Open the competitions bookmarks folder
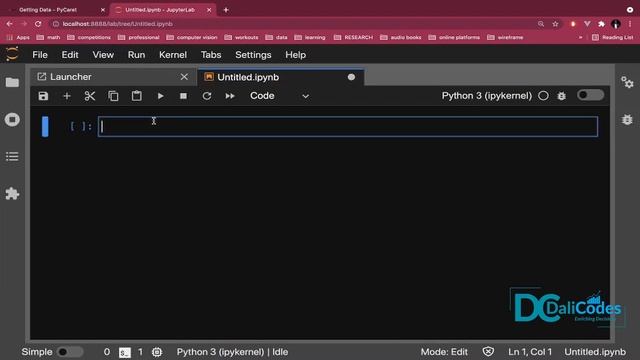Viewport: 640px width, 360px height. 89,37
